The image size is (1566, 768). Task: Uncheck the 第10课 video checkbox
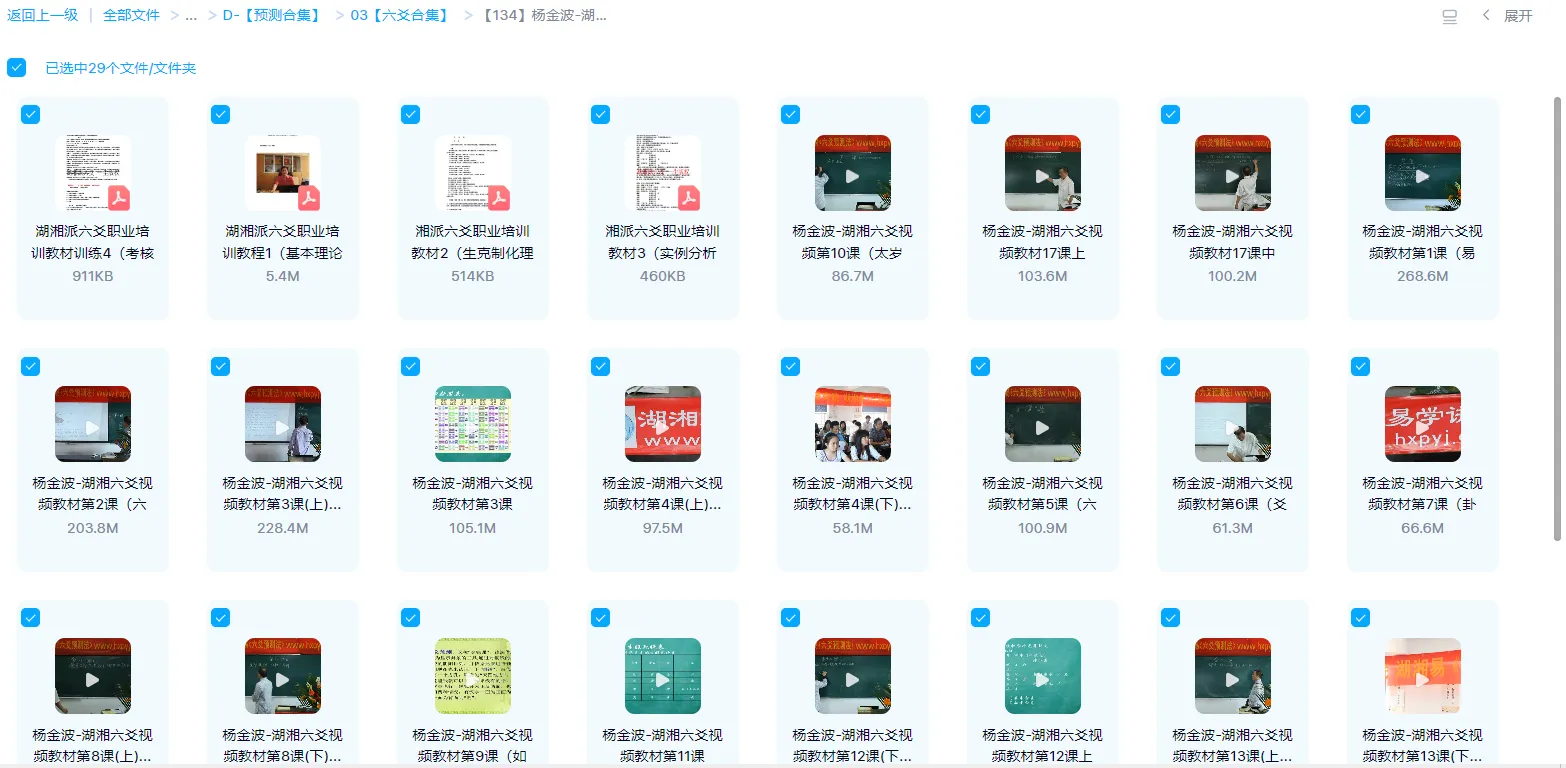[x=790, y=114]
